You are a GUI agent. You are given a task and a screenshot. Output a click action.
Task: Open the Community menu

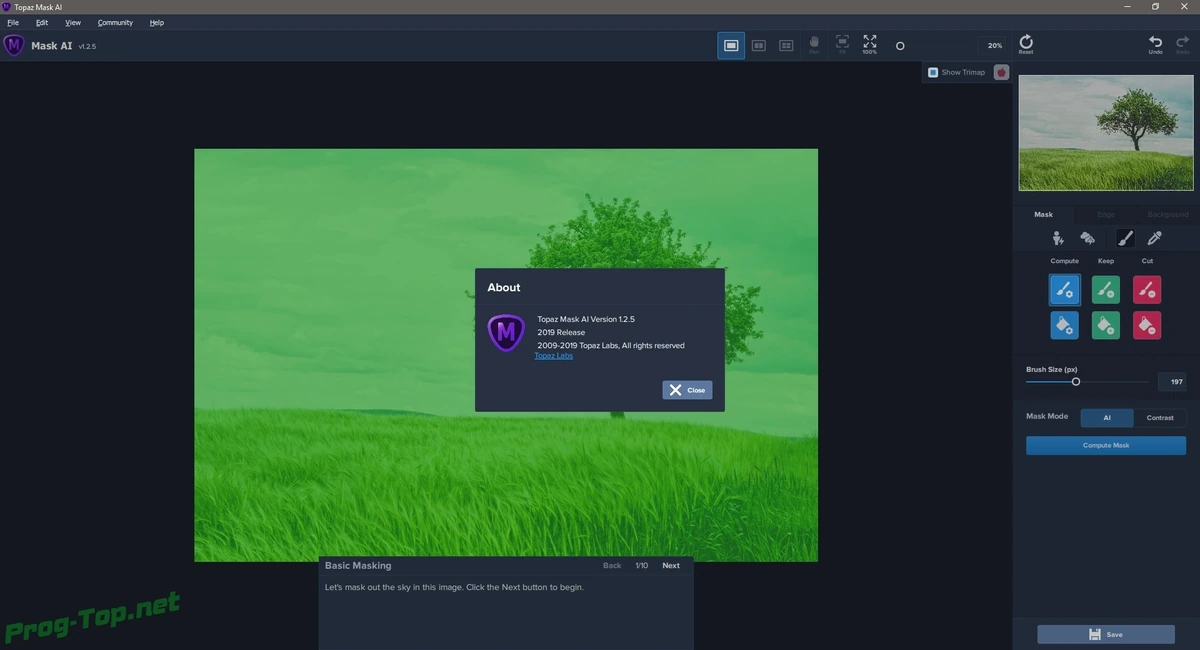(x=115, y=22)
